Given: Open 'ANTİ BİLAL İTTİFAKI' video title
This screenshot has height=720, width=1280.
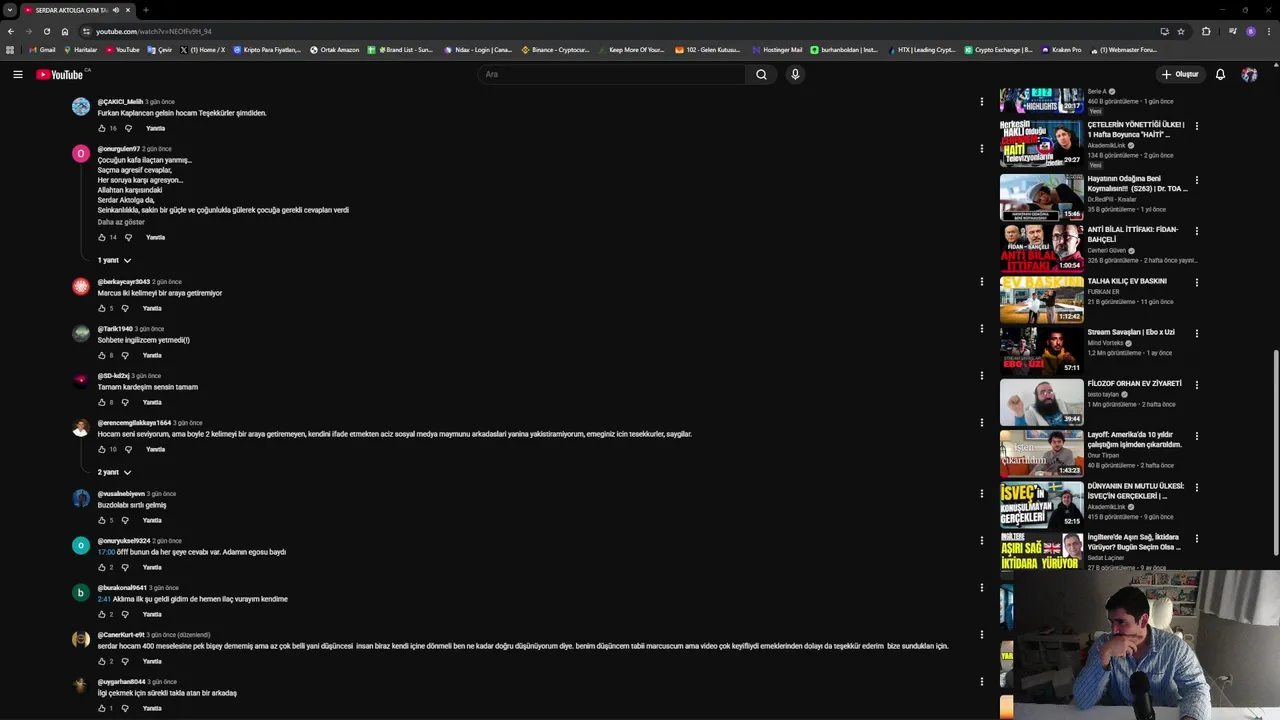Looking at the screenshot, I should (1133, 234).
